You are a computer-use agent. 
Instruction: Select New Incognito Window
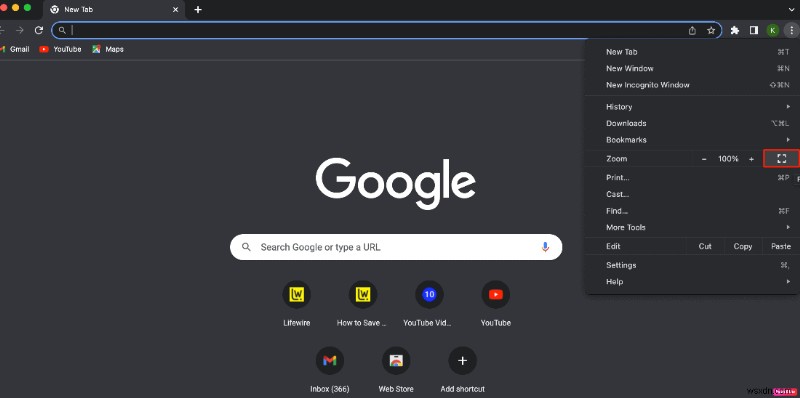click(x=692, y=85)
